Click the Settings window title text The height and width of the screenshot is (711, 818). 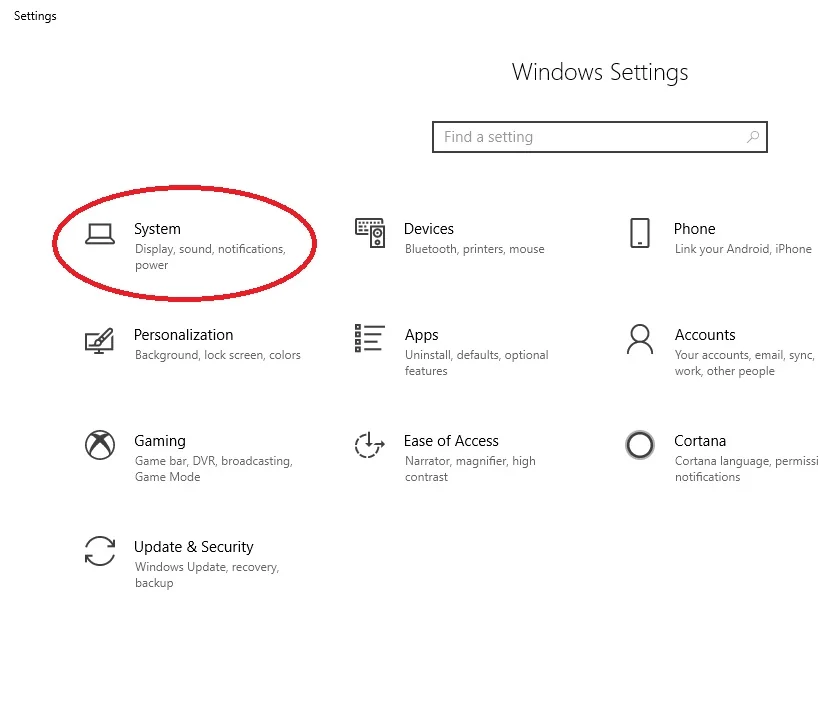point(35,16)
